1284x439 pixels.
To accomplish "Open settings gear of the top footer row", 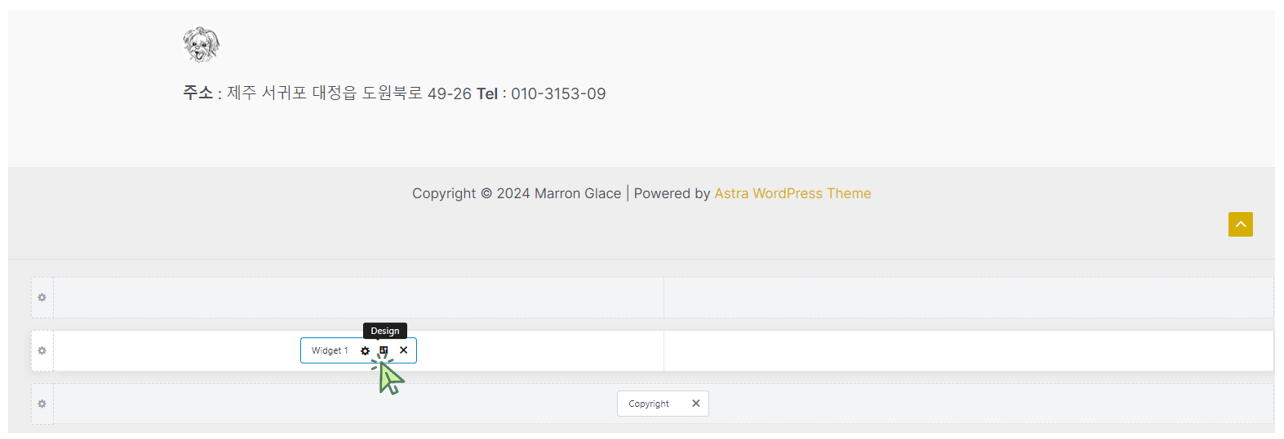I will pos(42,298).
